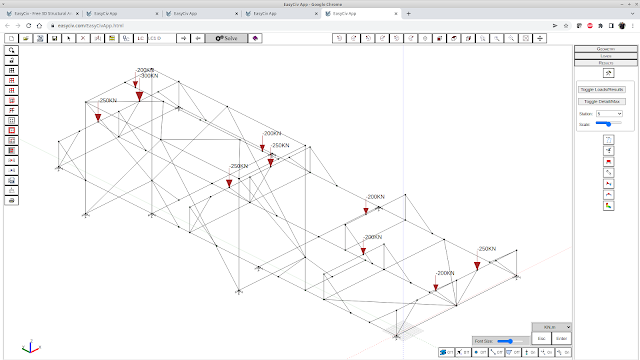This screenshot has height=360, width=640.
Task: Open the browser tab search chevron
Action: 632,13
